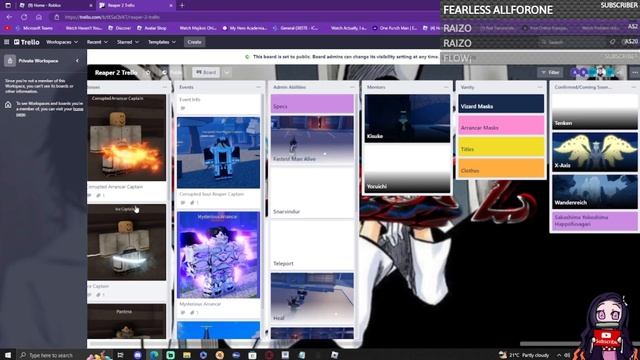Open the My Hero Academia bookmark
This screenshot has width=640, height=360.
[x=245, y=28]
